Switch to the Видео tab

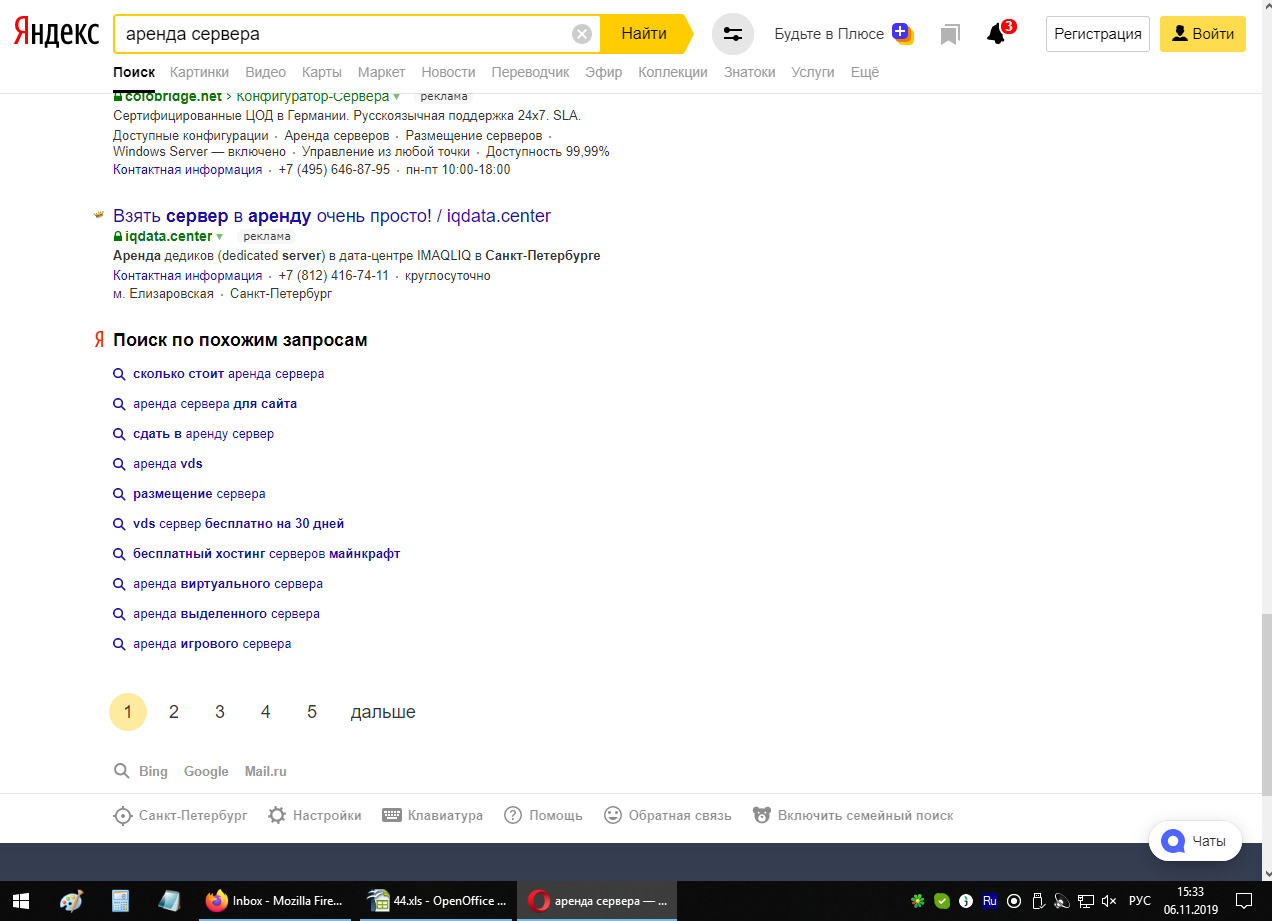(265, 72)
